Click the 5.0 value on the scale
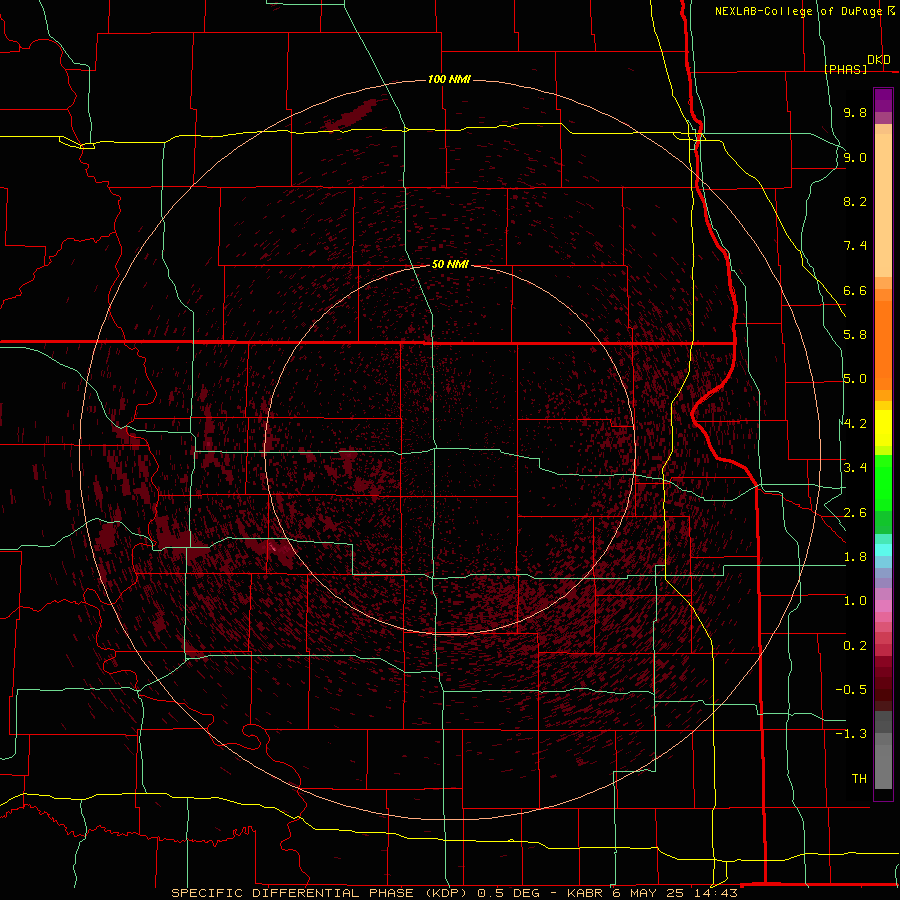Viewport: 900px width, 900px height. coord(855,379)
